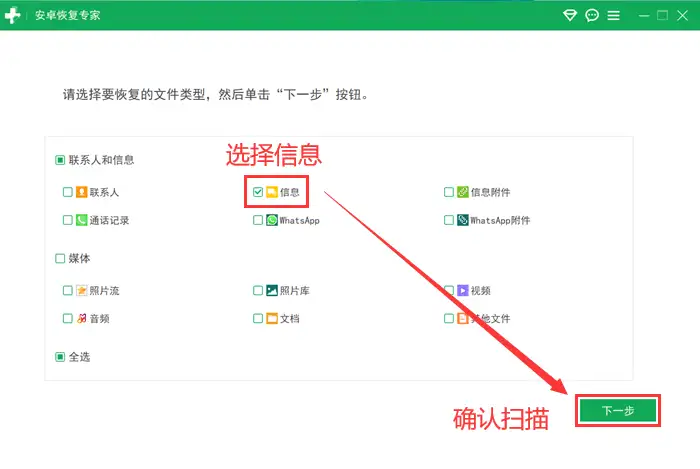Check the 音频 checkbox
Viewport: 700px width, 469px height.
(67, 318)
